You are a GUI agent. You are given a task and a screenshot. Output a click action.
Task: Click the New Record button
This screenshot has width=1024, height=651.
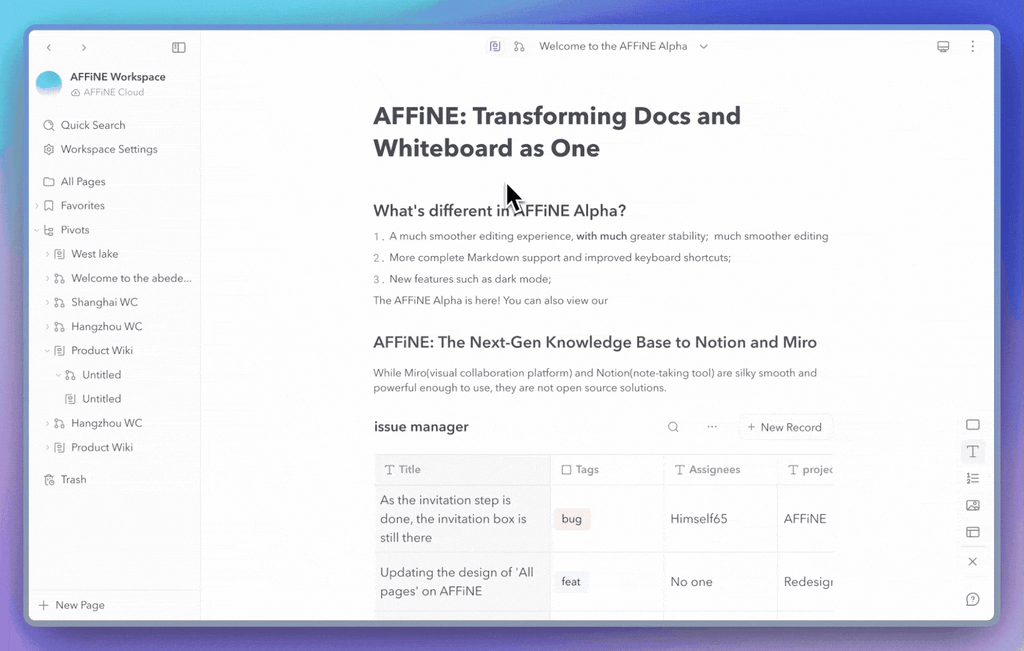point(784,427)
